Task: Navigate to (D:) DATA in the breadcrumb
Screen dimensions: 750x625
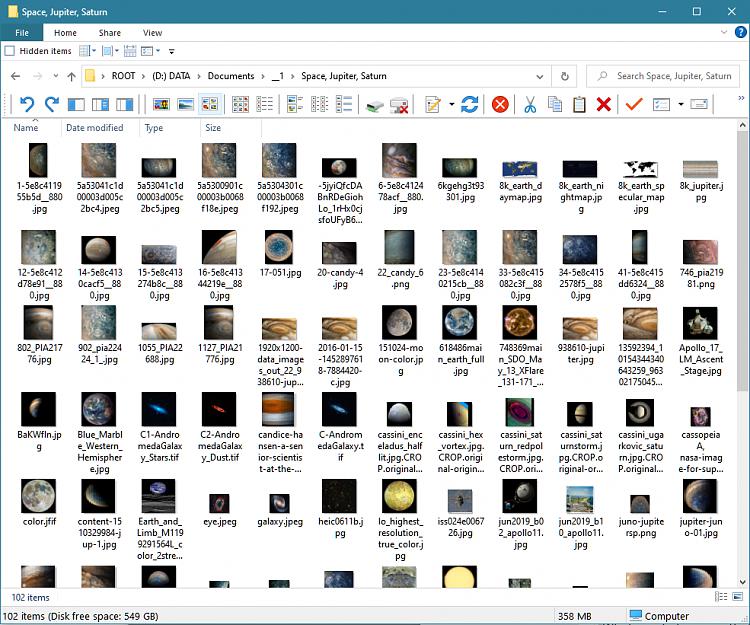Action: [171, 76]
